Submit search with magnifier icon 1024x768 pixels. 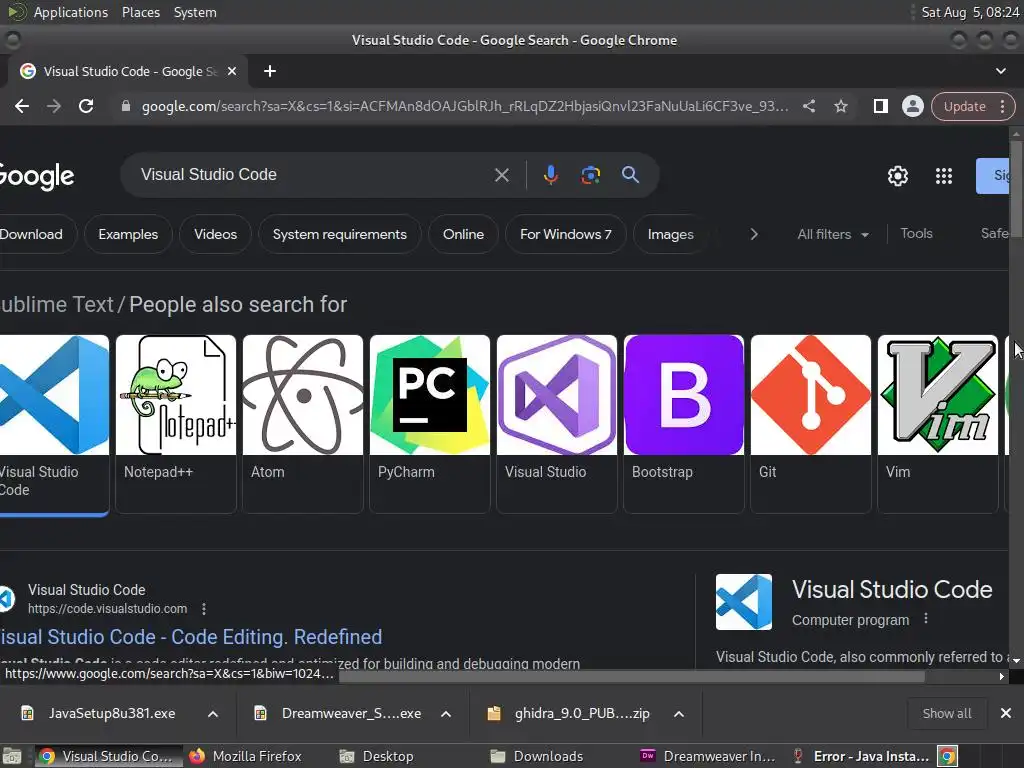630,175
